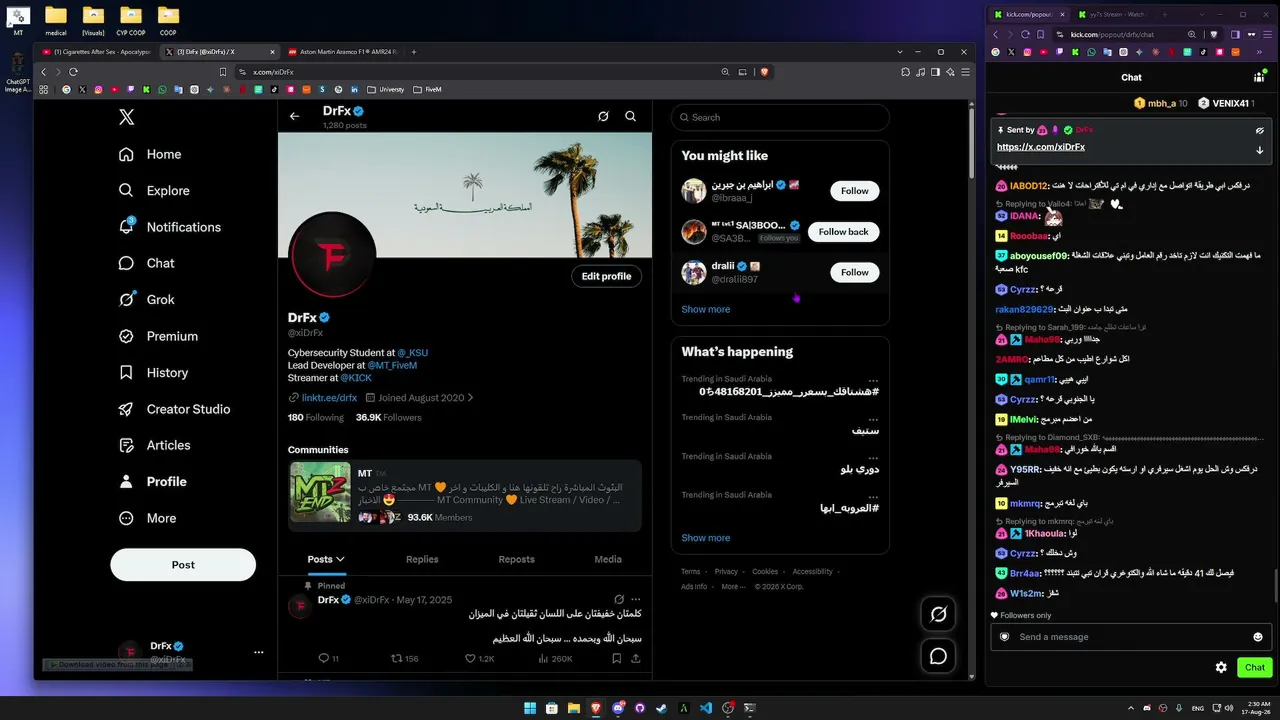Switch to the Reposts tab
The width and height of the screenshot is (1280, 720).
tap(516, 559)
